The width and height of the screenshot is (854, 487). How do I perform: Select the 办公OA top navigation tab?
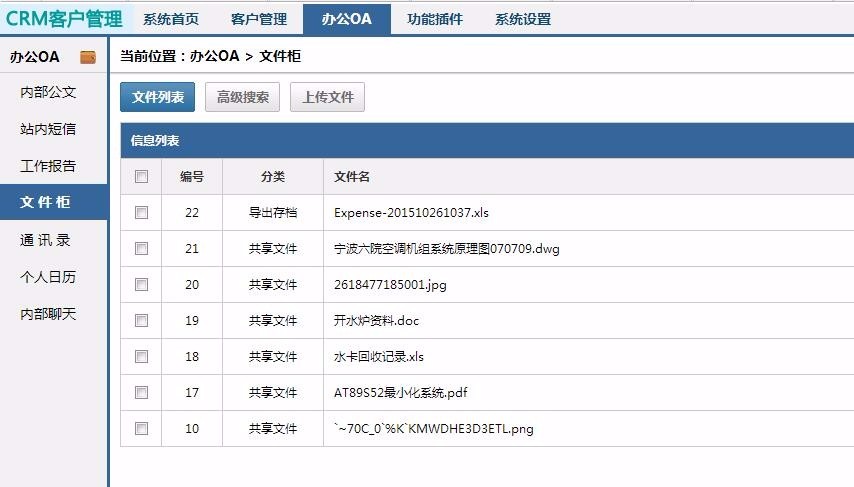[x=347, y=19]
